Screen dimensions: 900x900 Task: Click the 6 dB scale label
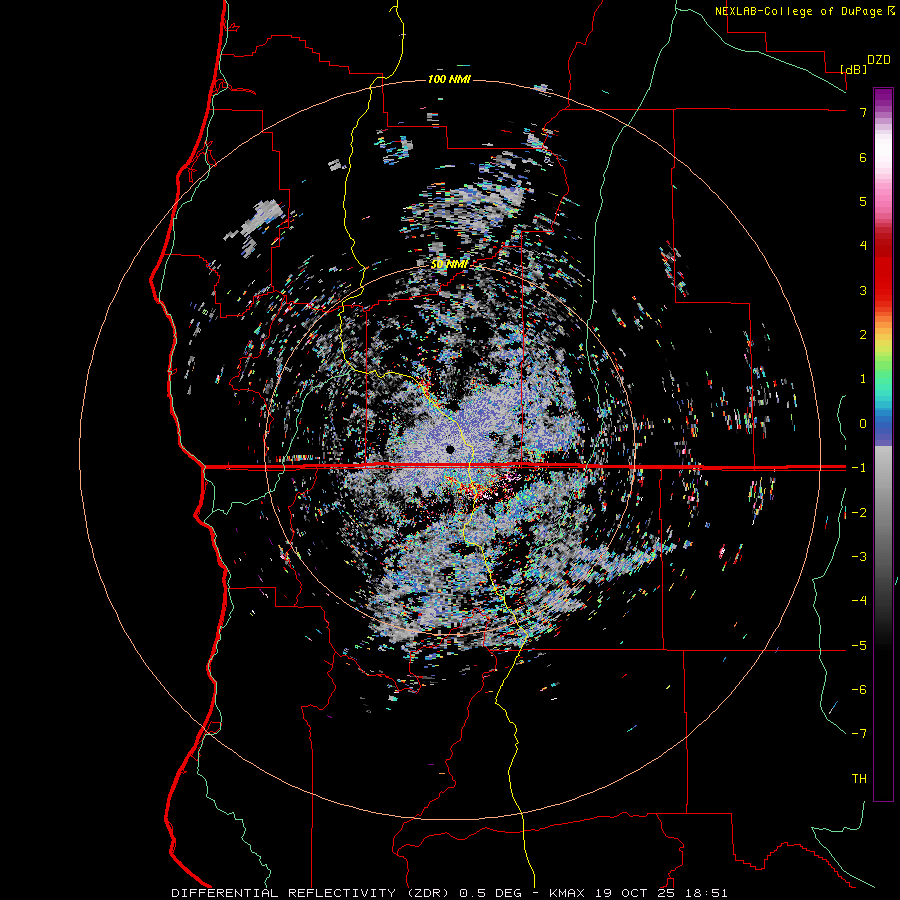pos(863,157)
